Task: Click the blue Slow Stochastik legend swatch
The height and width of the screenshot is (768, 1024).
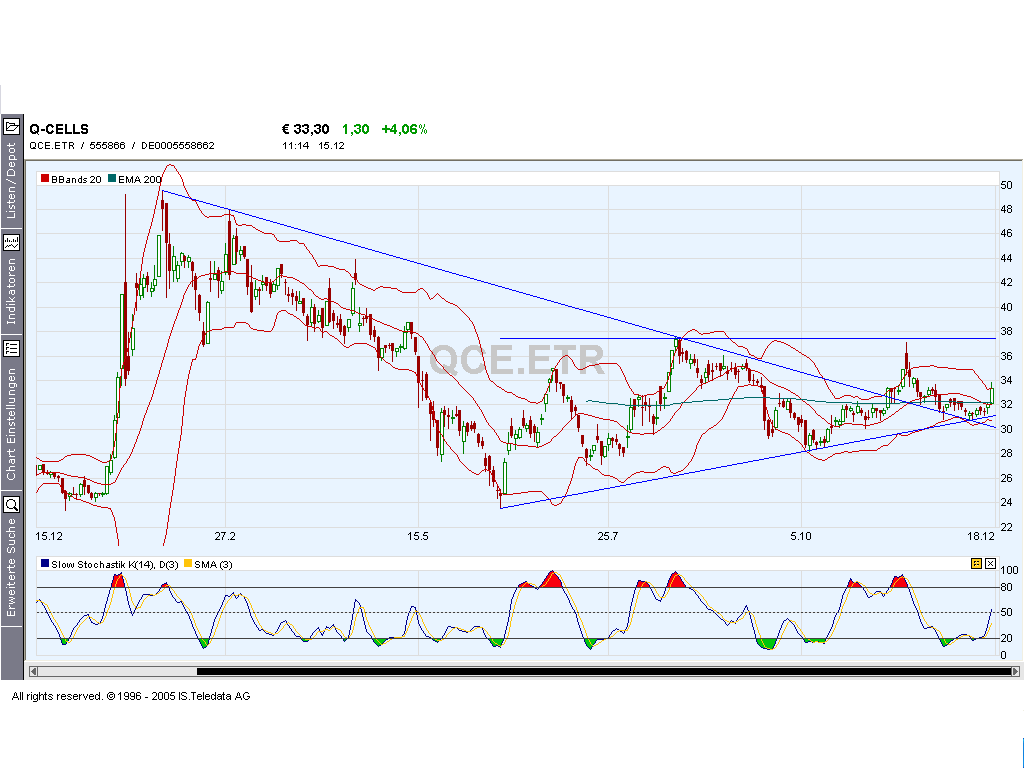Action: coord(45,564)
